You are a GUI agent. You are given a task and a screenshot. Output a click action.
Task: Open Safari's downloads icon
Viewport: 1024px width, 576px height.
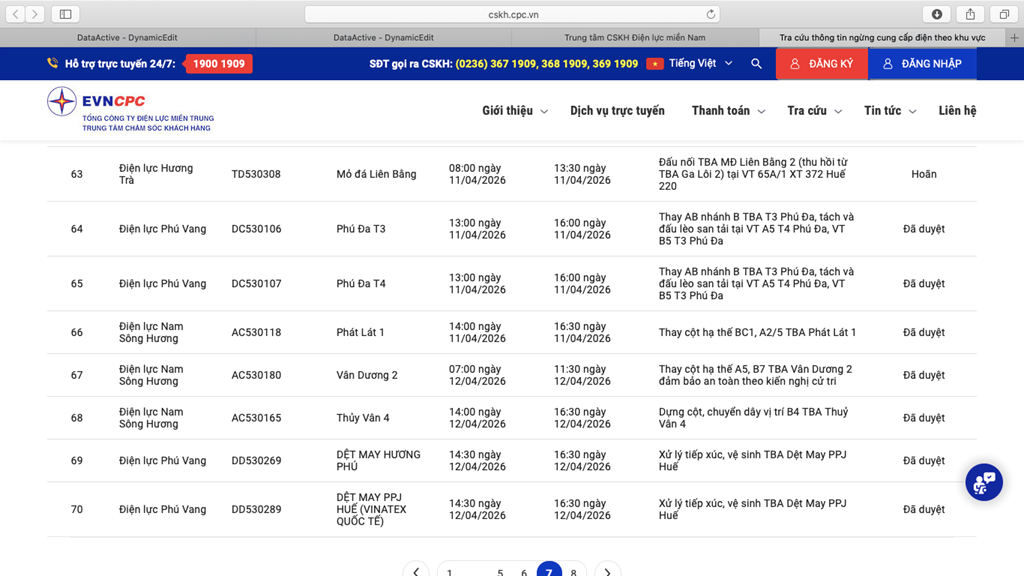(937, 14)
